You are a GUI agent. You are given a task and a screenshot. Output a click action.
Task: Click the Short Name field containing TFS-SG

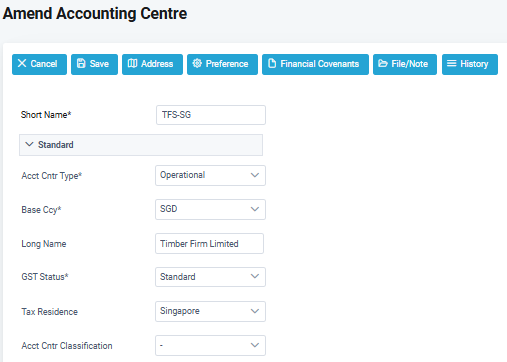pyautogui.click(x=211, y=115)
